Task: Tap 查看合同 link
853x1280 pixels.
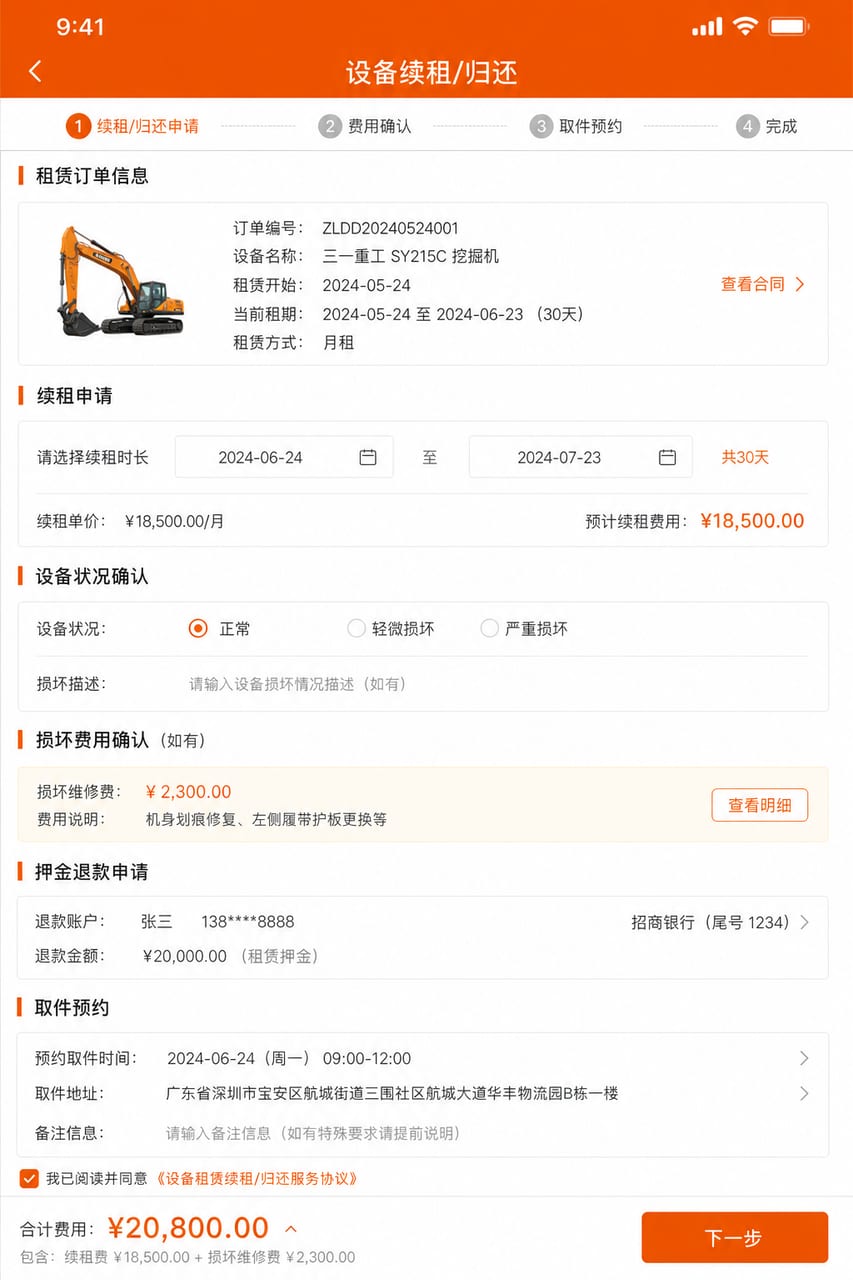Action: [753, 284]
